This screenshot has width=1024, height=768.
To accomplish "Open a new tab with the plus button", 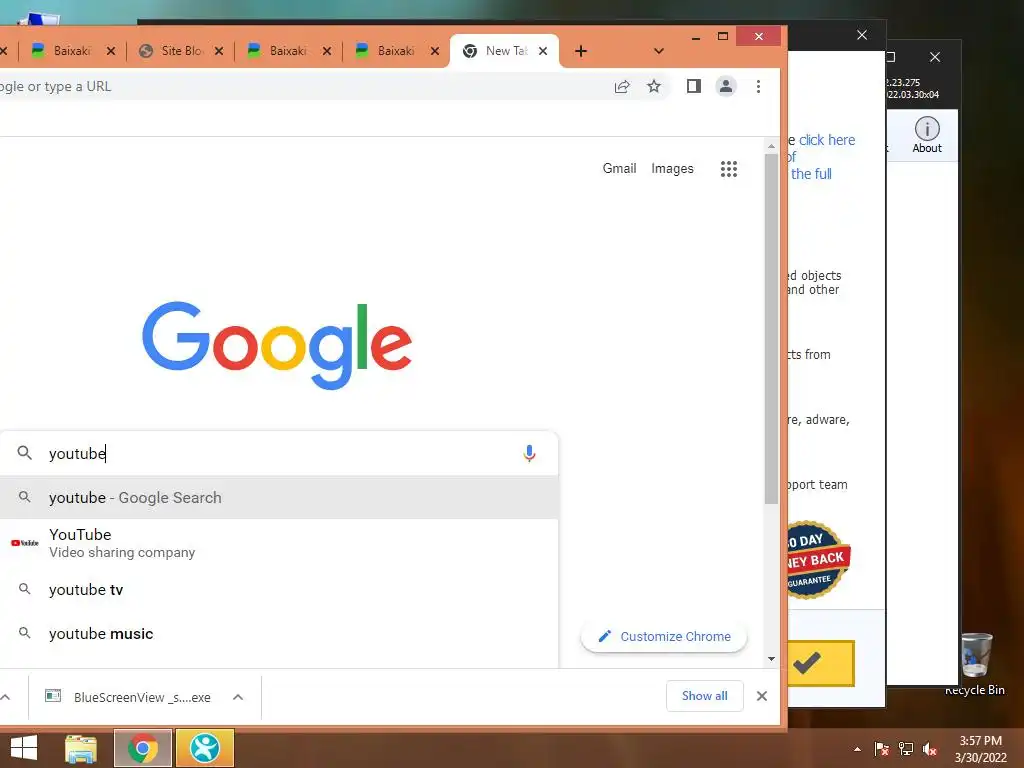I will (x=581, y=51).
